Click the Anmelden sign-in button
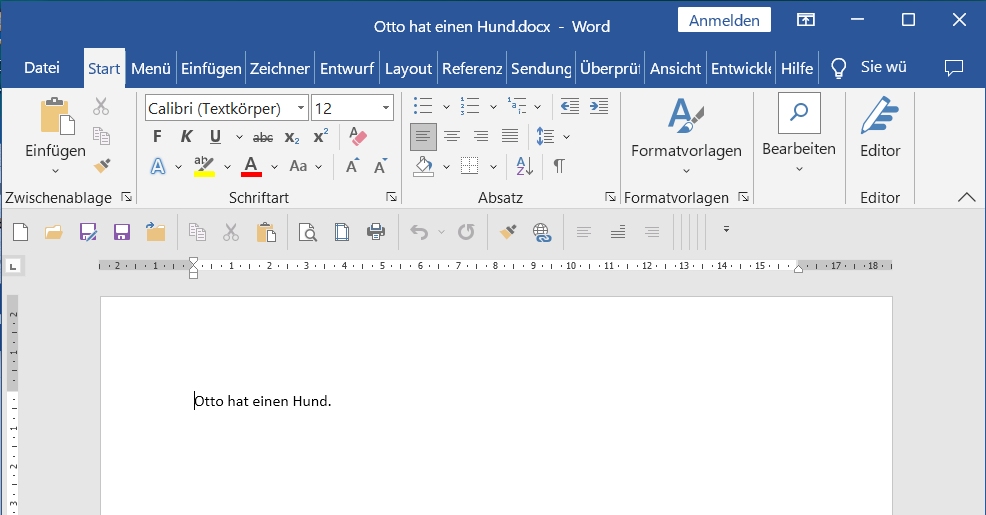 (724, 20)
